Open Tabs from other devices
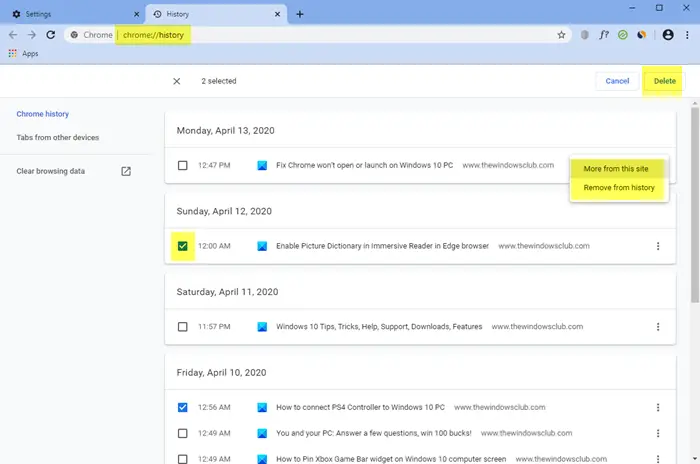 point(58,138)
